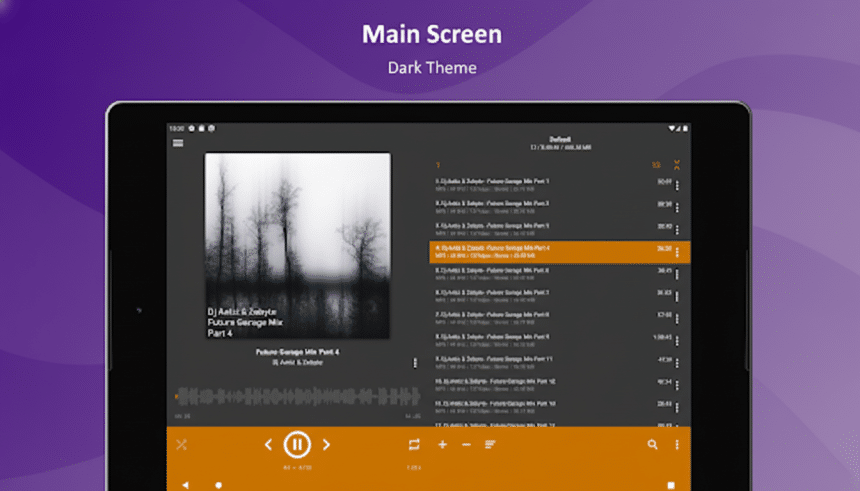Open the menu for track 6
This screenshot has width=860, height=491.
677,296
